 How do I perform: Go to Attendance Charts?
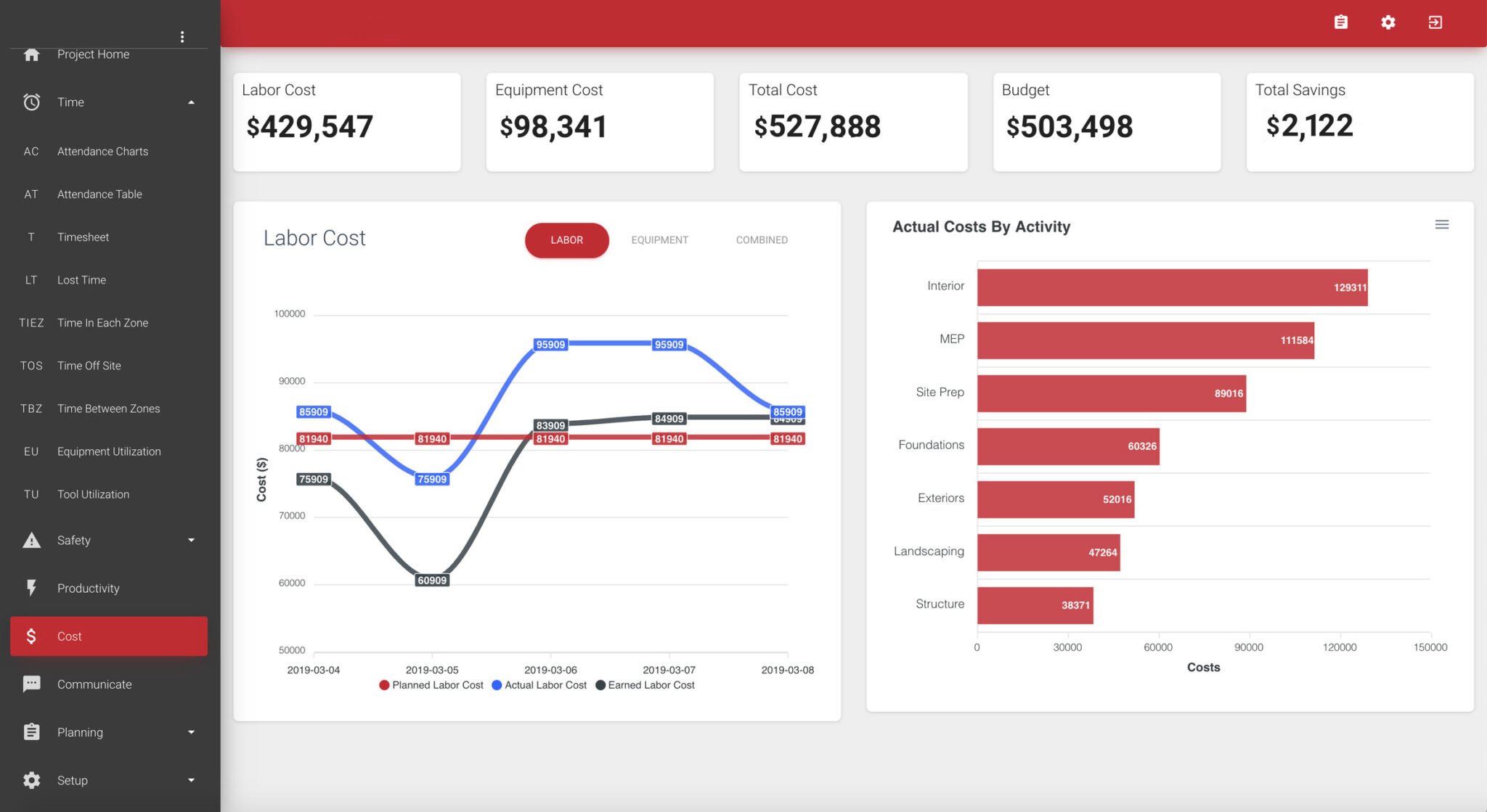(102, 151)
